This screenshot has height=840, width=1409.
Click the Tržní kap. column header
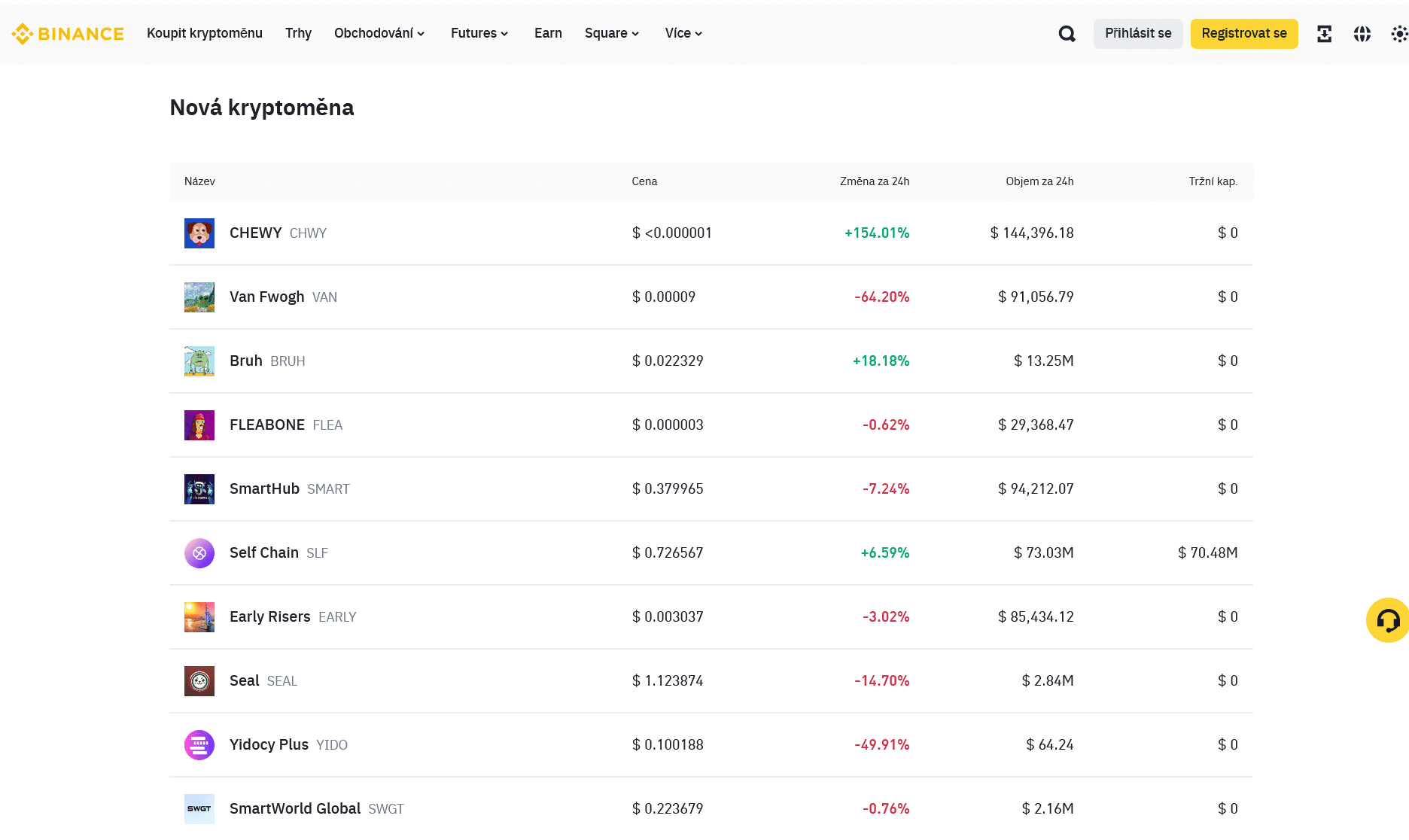click(1213, 181)
